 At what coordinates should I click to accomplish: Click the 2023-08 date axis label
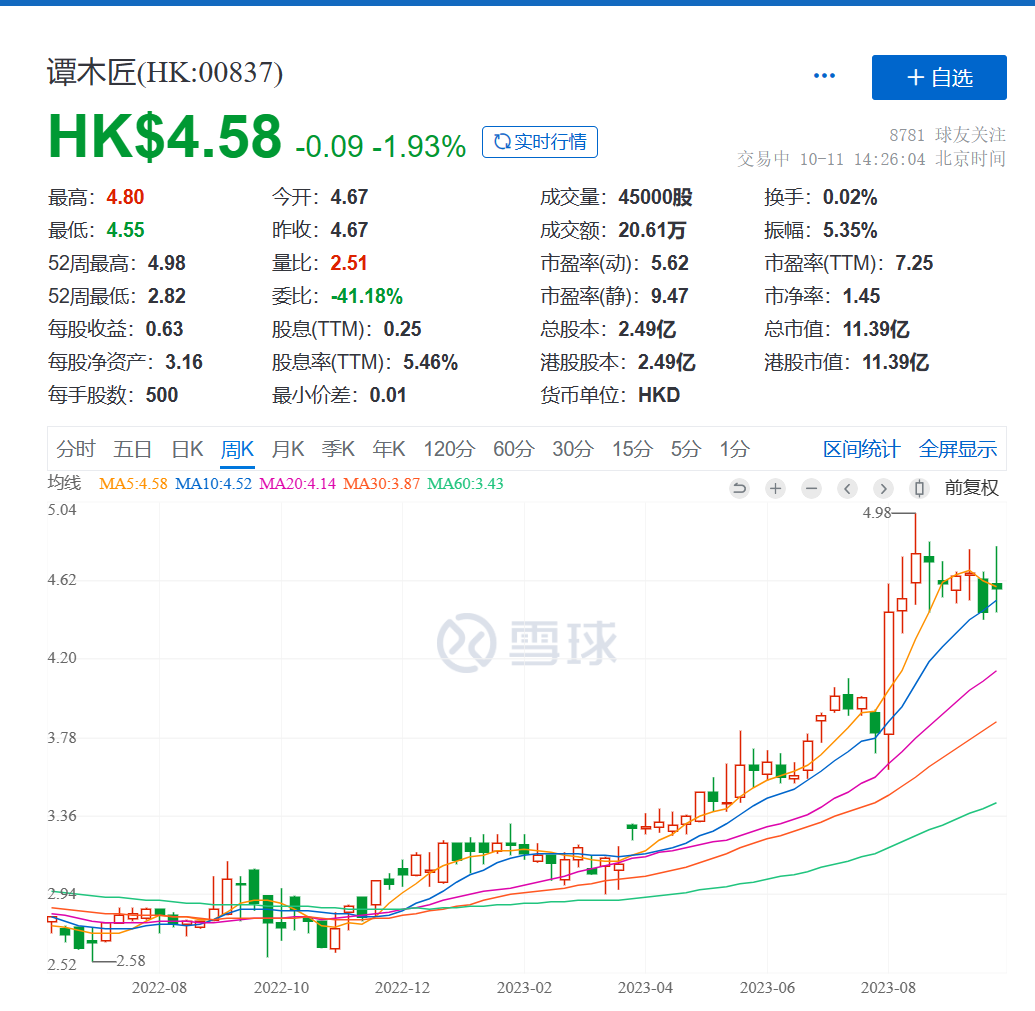click(888, 988)
